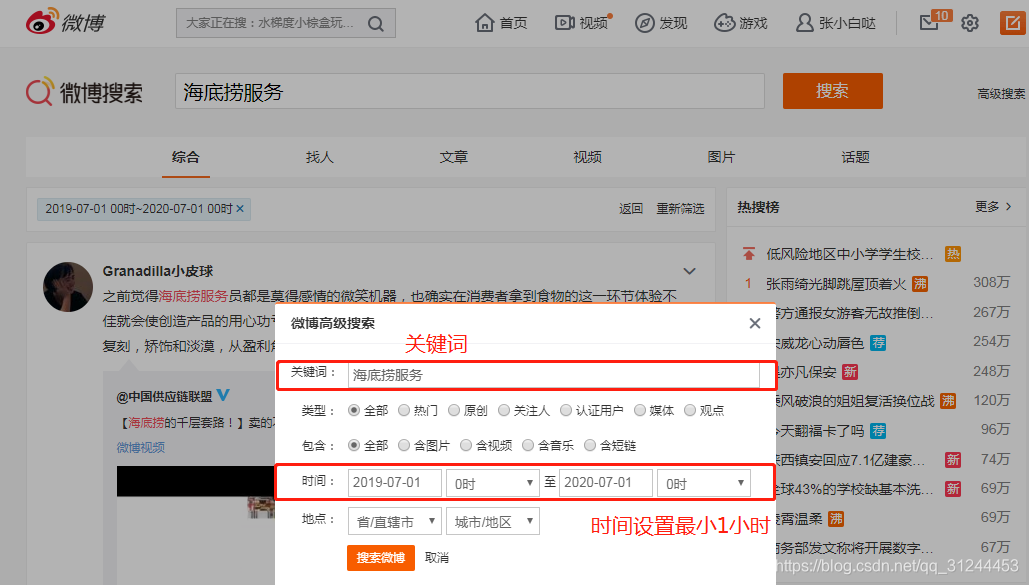
Task: Open hot search 低风险地区中小学学生校
Action: click(849, 254)
